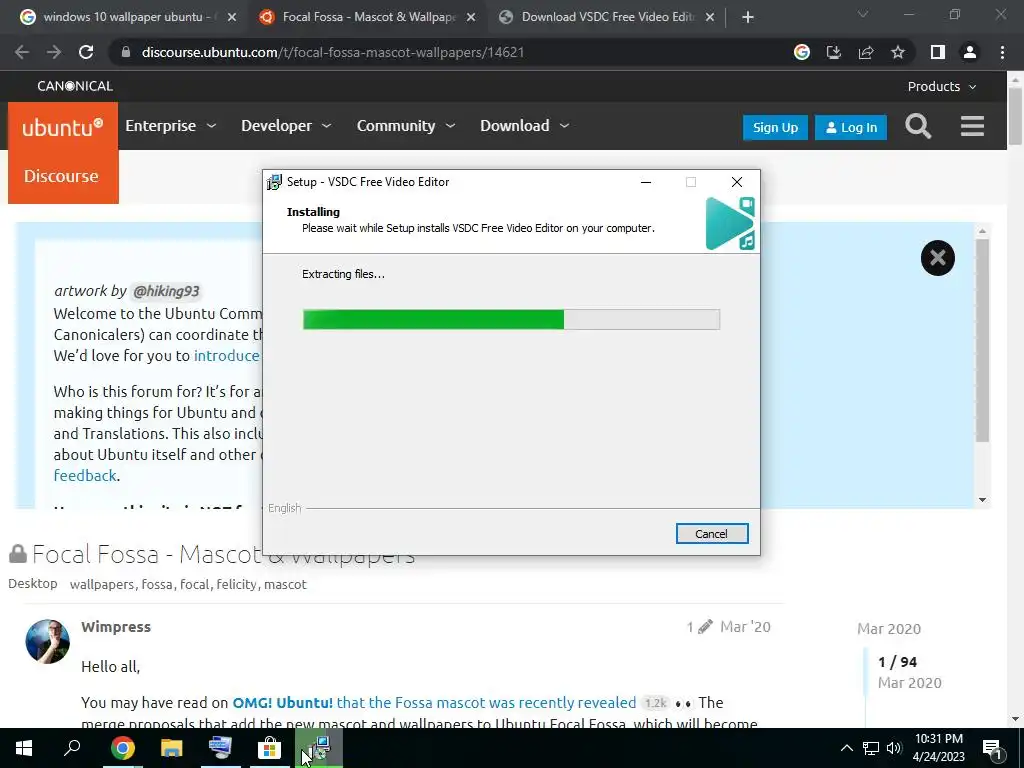This screenshot has width=1024, height=768.
Task: Click the VSDC logo in setup dialog
Action: (x=730, y=223)
